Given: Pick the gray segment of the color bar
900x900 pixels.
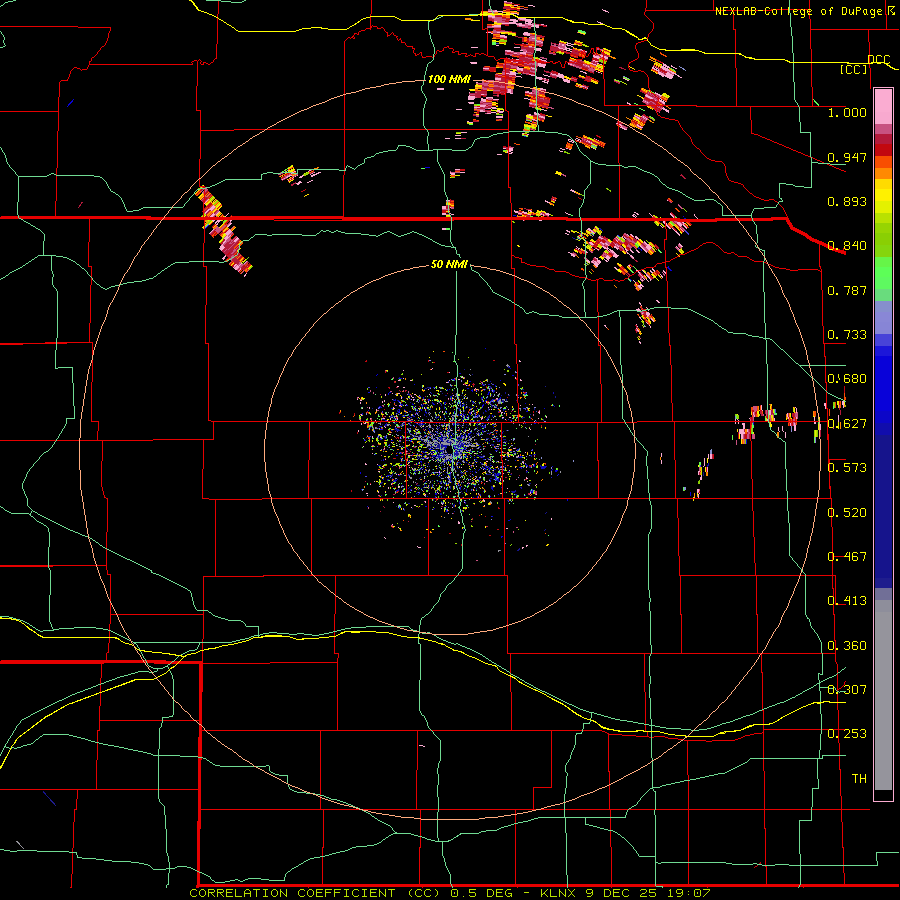Looking at the screenshot, I should click(x=883, y=695).
